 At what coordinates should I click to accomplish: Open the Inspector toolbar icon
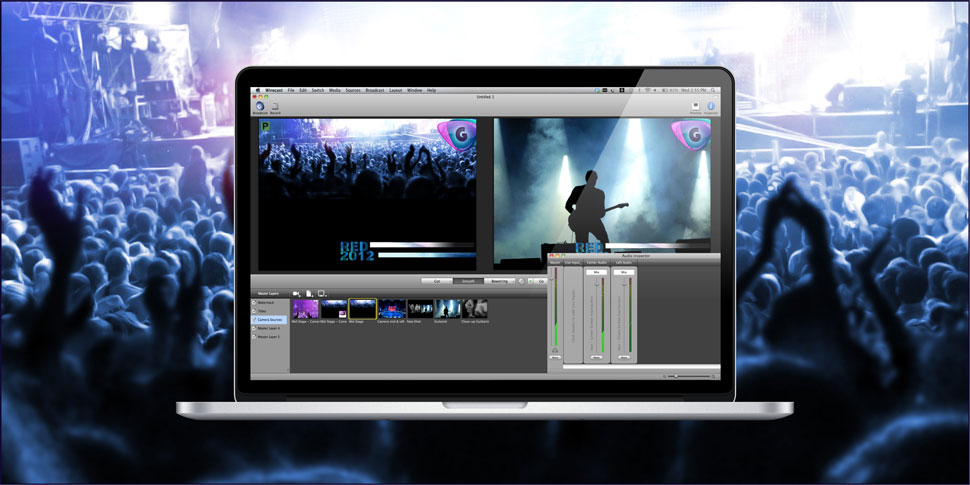click(x=711, y=106)
